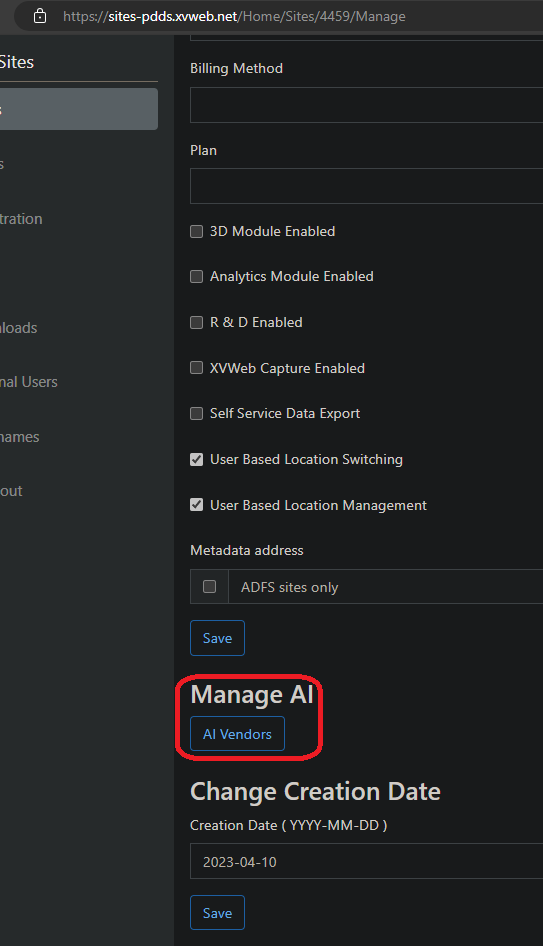Select the highlighted sidebar menu item
The width and height of the screenshot is (543, 946).
pyautogui.click(x=78, y=109)
